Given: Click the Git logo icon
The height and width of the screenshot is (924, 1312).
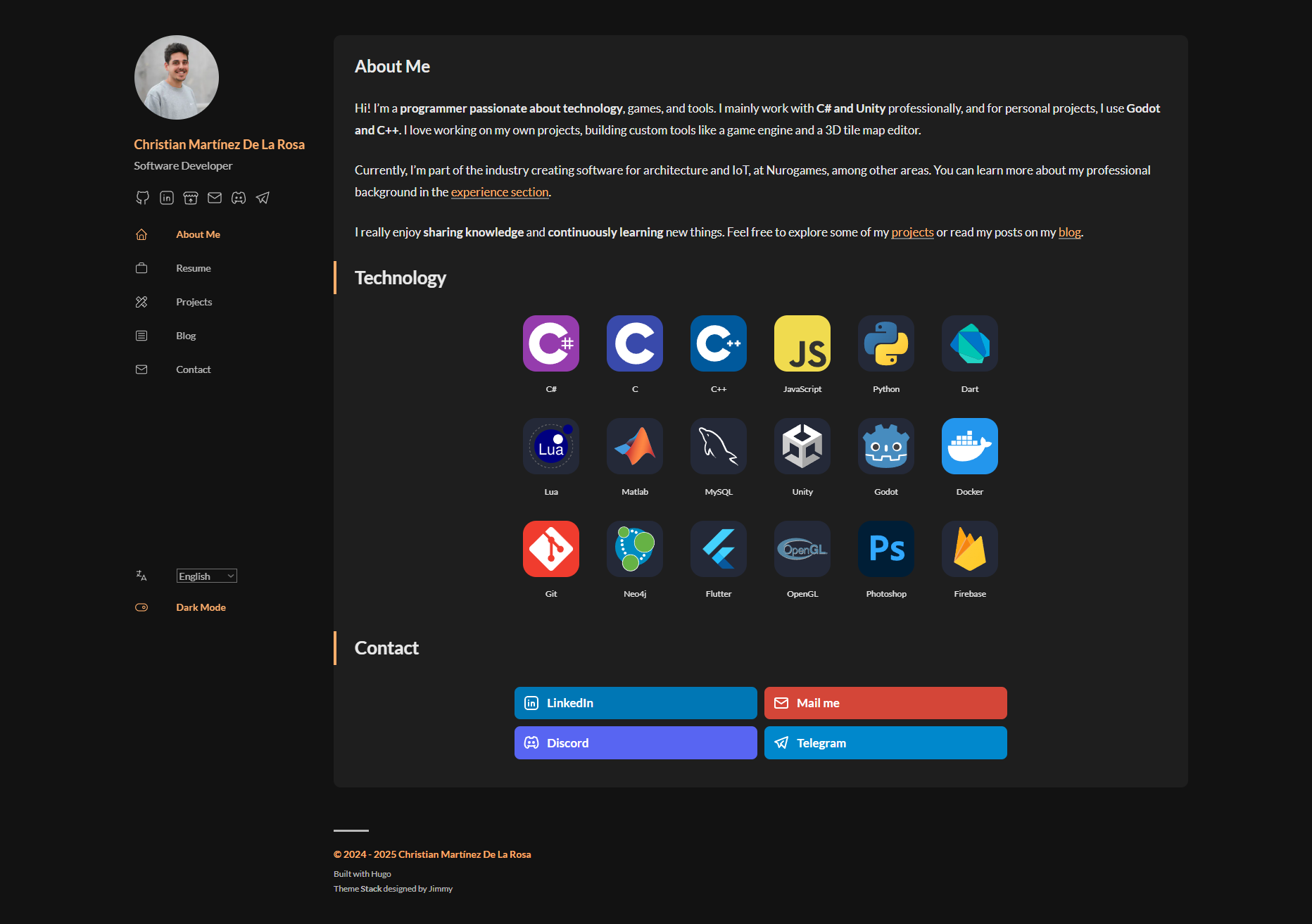Looking at the screenshot, I should click(x=551, y=549).
